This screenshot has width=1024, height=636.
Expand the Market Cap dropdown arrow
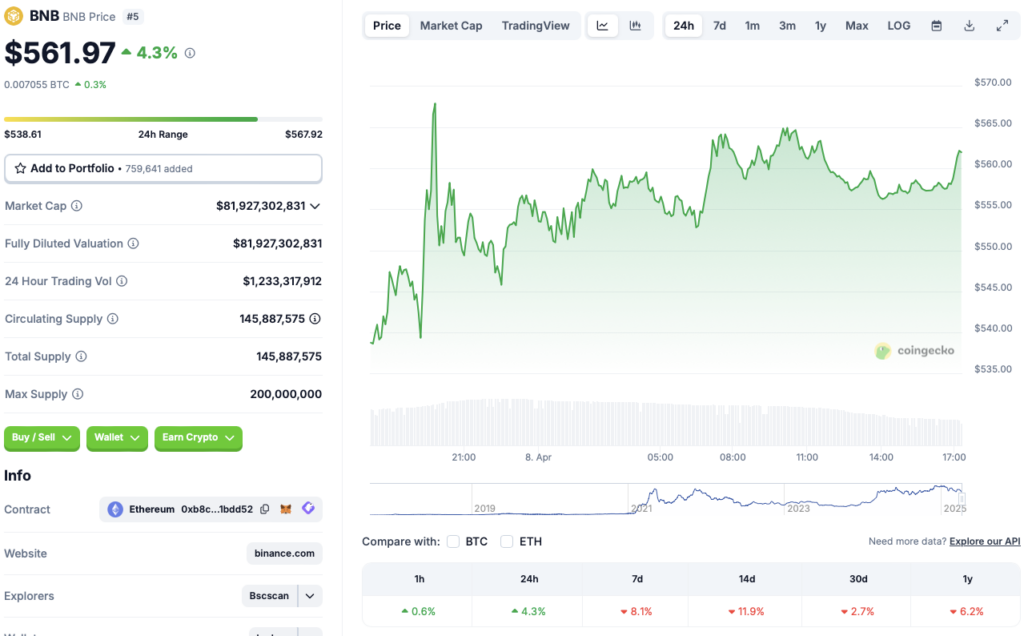[x=315, y=206]
